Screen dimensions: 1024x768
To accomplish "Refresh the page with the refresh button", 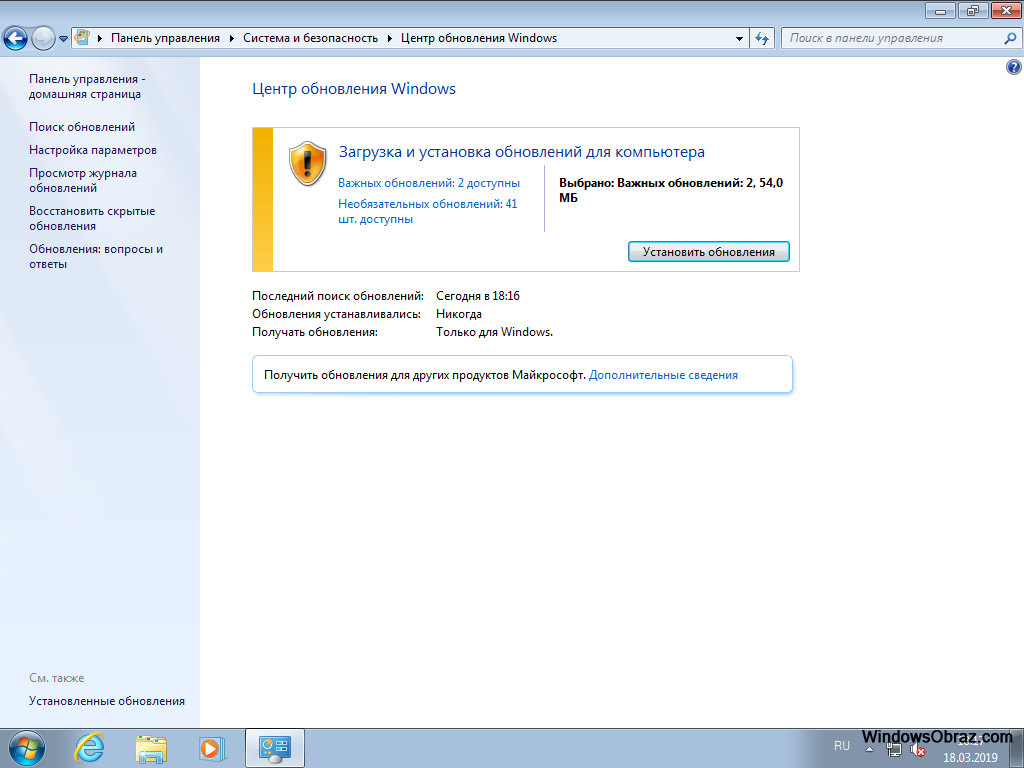I will pyautogui.click(x=762, y=39).
